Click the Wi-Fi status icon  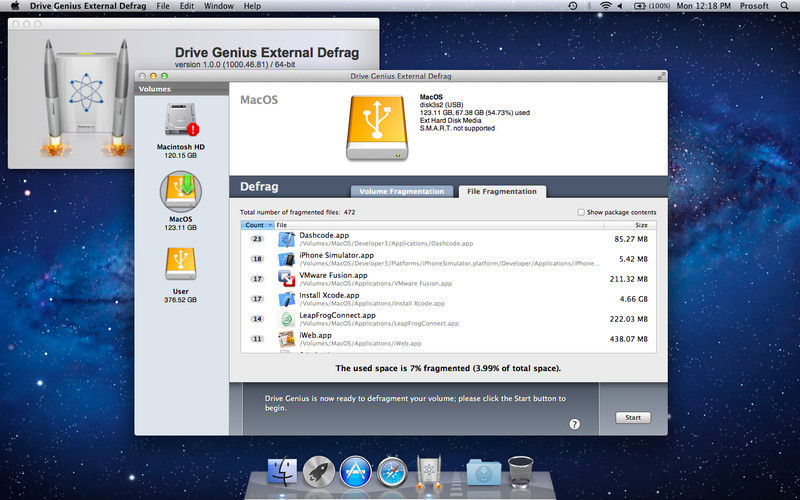point(606,6)
